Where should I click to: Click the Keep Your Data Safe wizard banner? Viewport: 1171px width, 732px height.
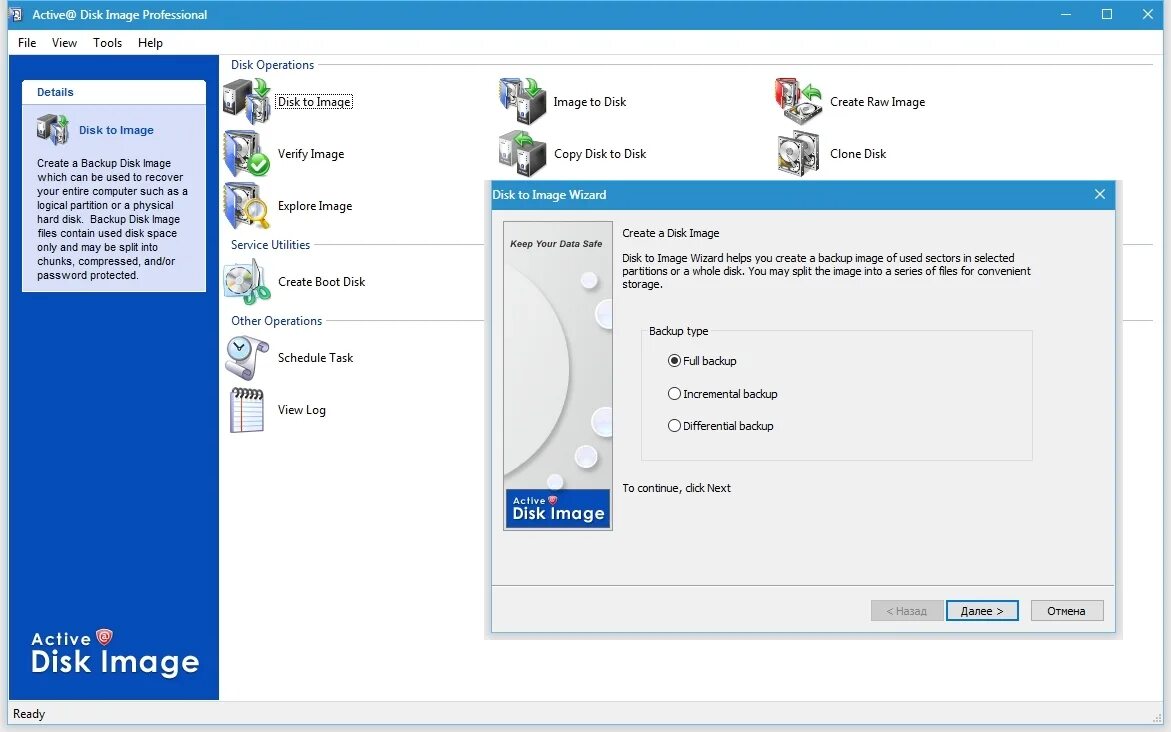558,376
